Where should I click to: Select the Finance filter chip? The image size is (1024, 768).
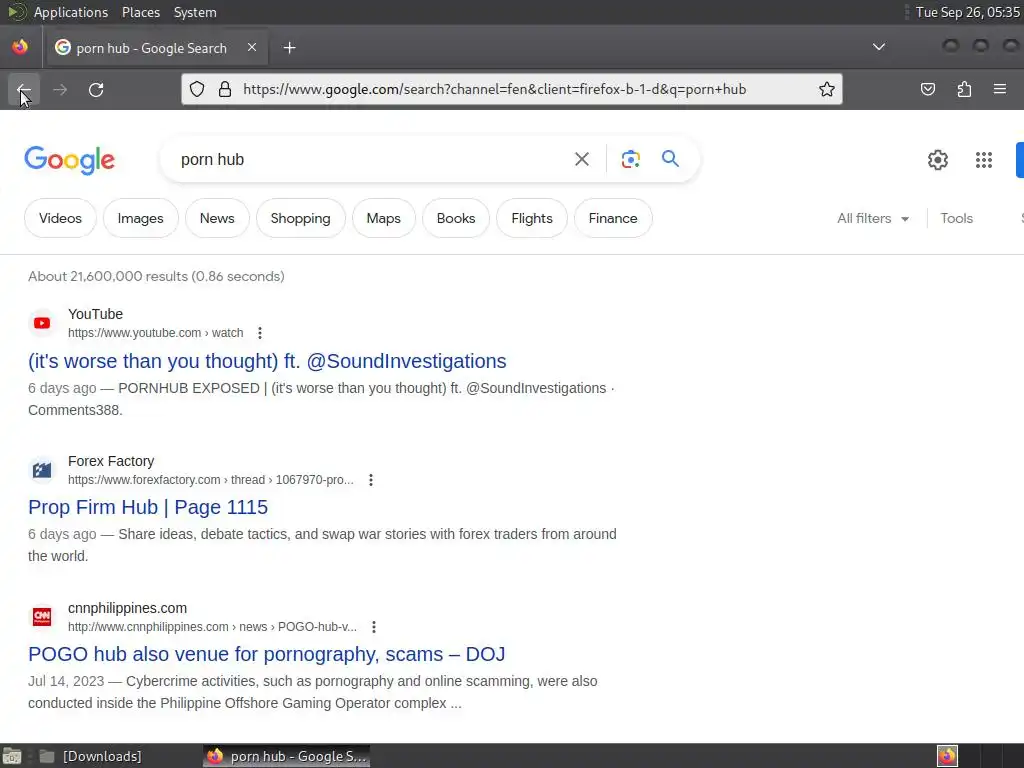pyautogui.click(x=613, y=218)
